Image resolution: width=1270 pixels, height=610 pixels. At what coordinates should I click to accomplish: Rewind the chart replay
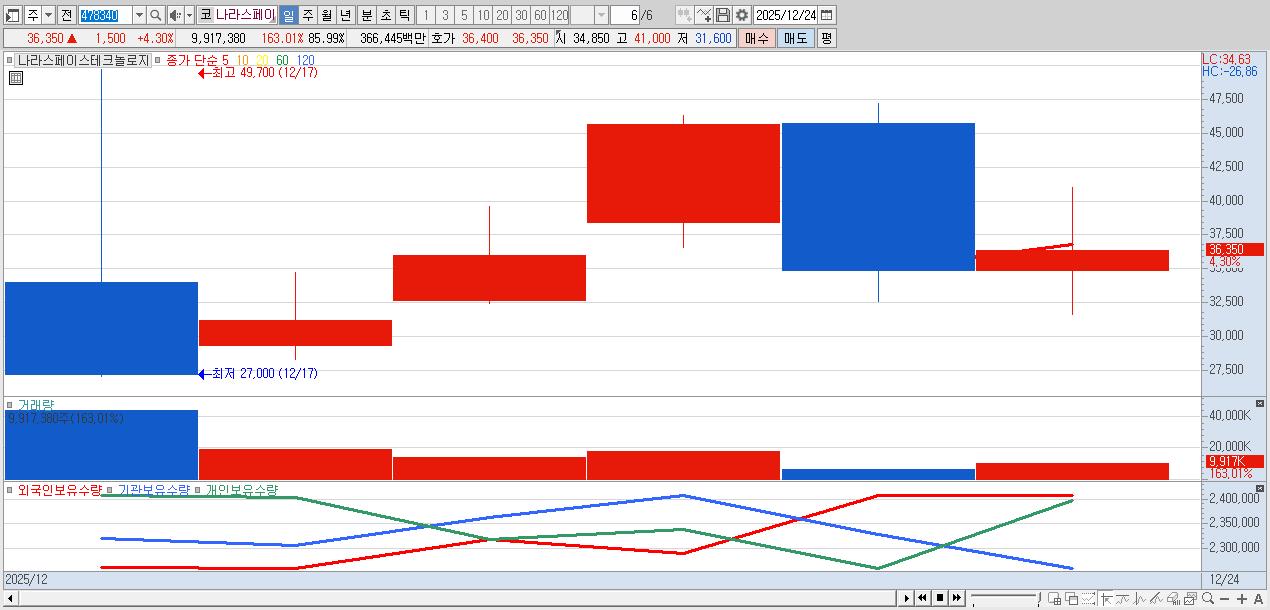(923, 598)
